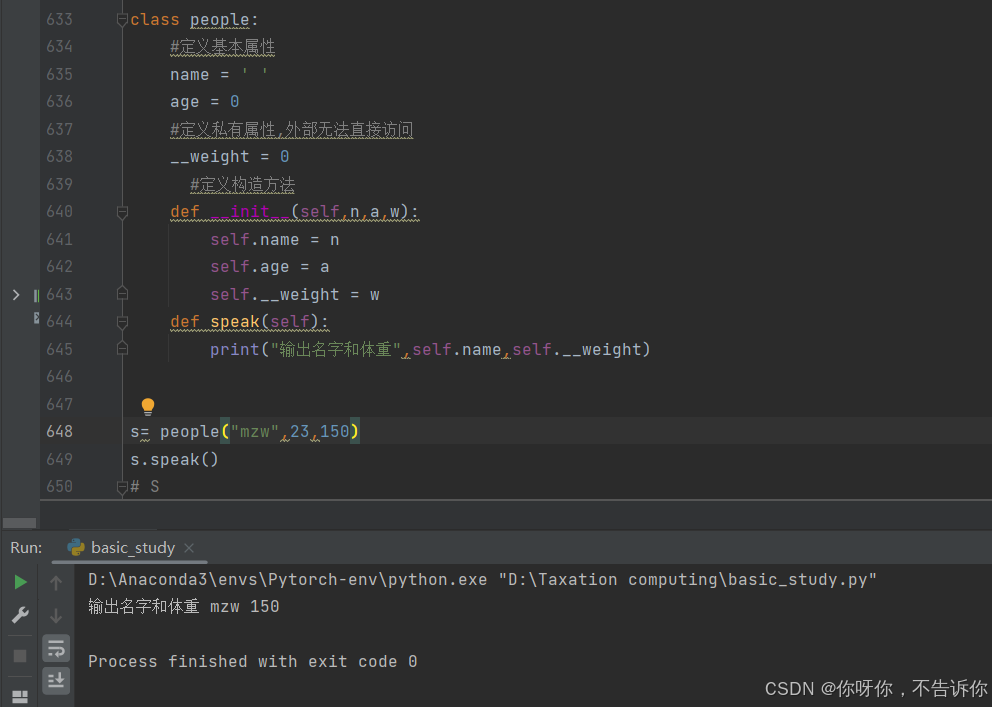
Task: Click the Up the Stack Trace arrow
Action: [x=56, y=582]
